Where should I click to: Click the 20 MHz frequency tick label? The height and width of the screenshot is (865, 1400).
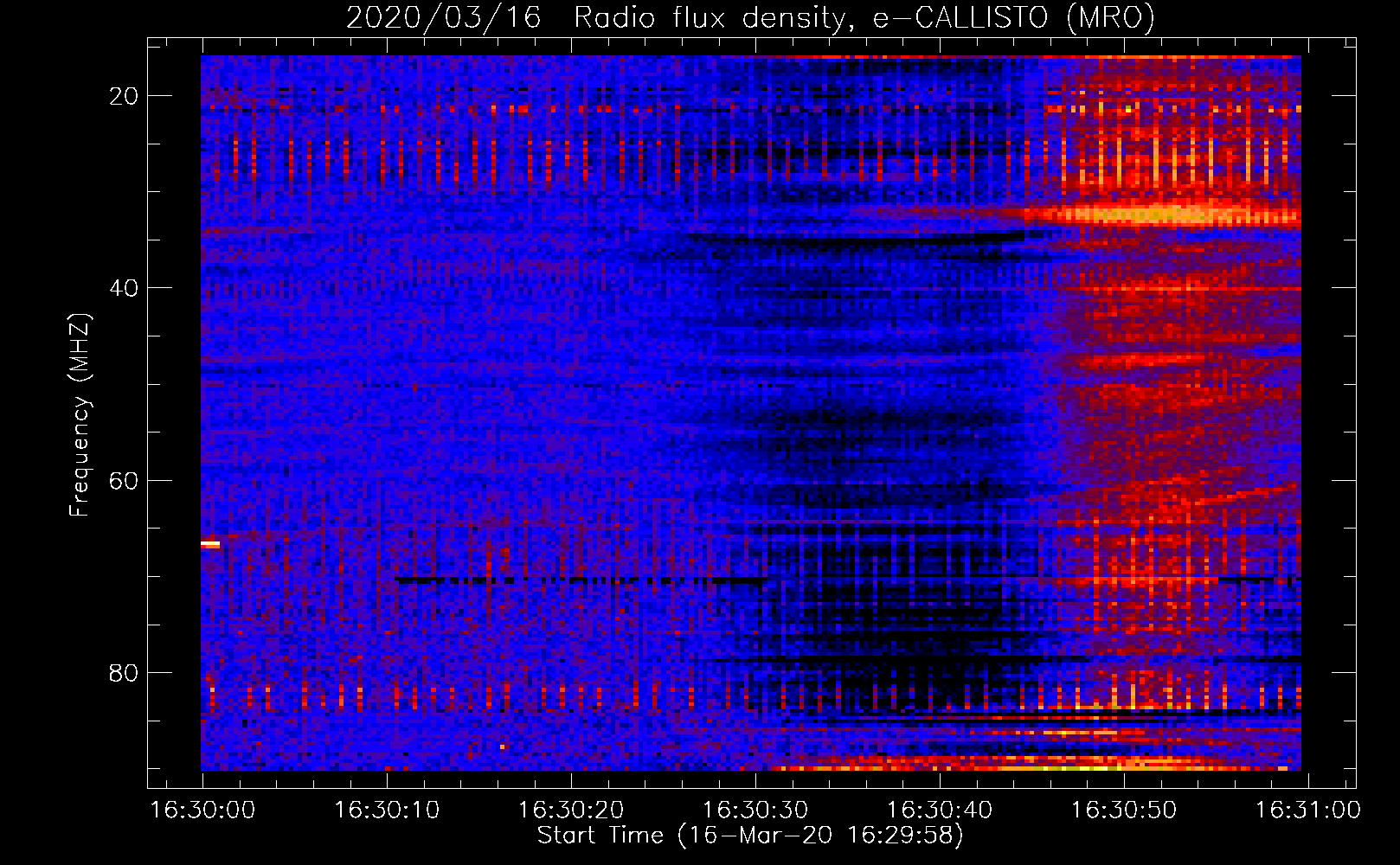coord(124,96)
